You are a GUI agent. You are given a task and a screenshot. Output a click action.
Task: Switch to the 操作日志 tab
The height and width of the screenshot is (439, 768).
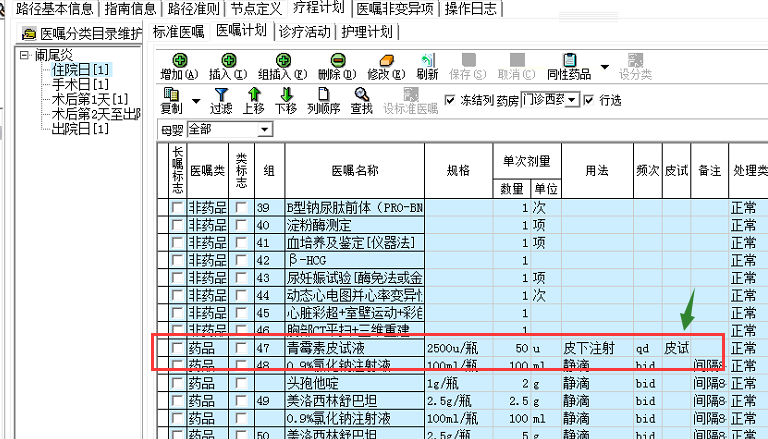[x=471, y=8]
